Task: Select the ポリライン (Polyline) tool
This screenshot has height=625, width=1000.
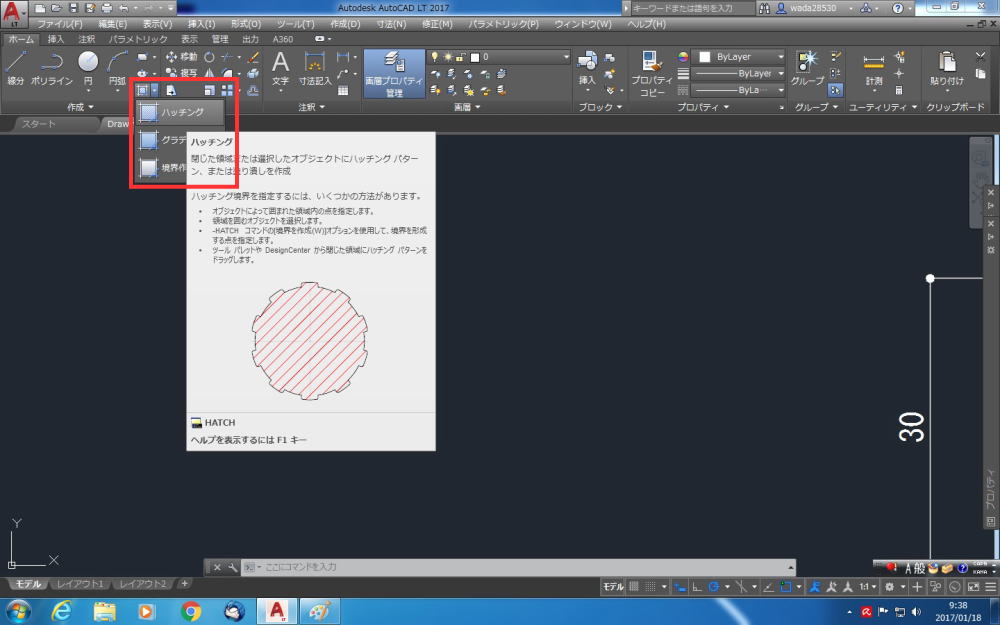Action: (x=52, y=68)
